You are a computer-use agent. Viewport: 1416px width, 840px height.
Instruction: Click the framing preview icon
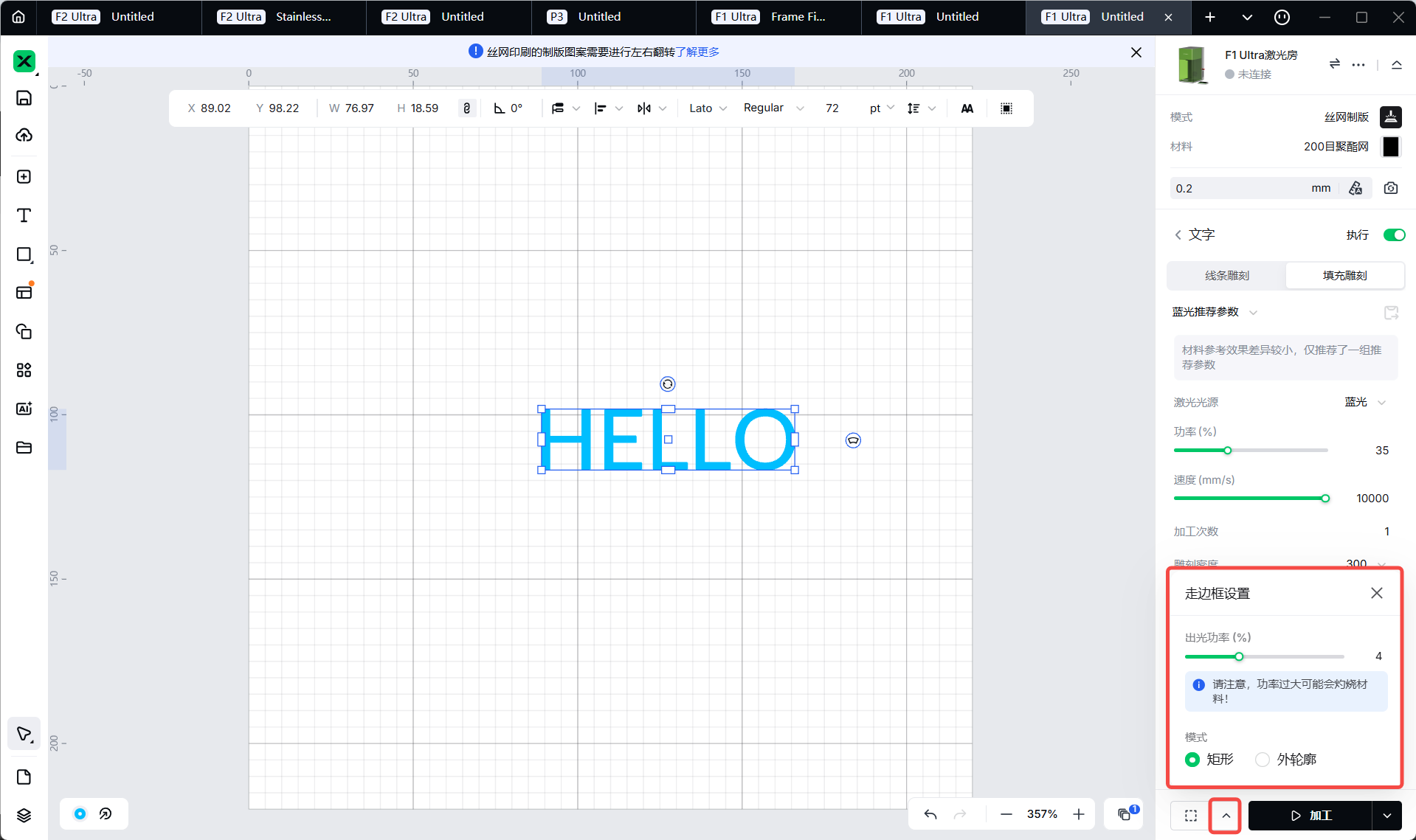1191,816
